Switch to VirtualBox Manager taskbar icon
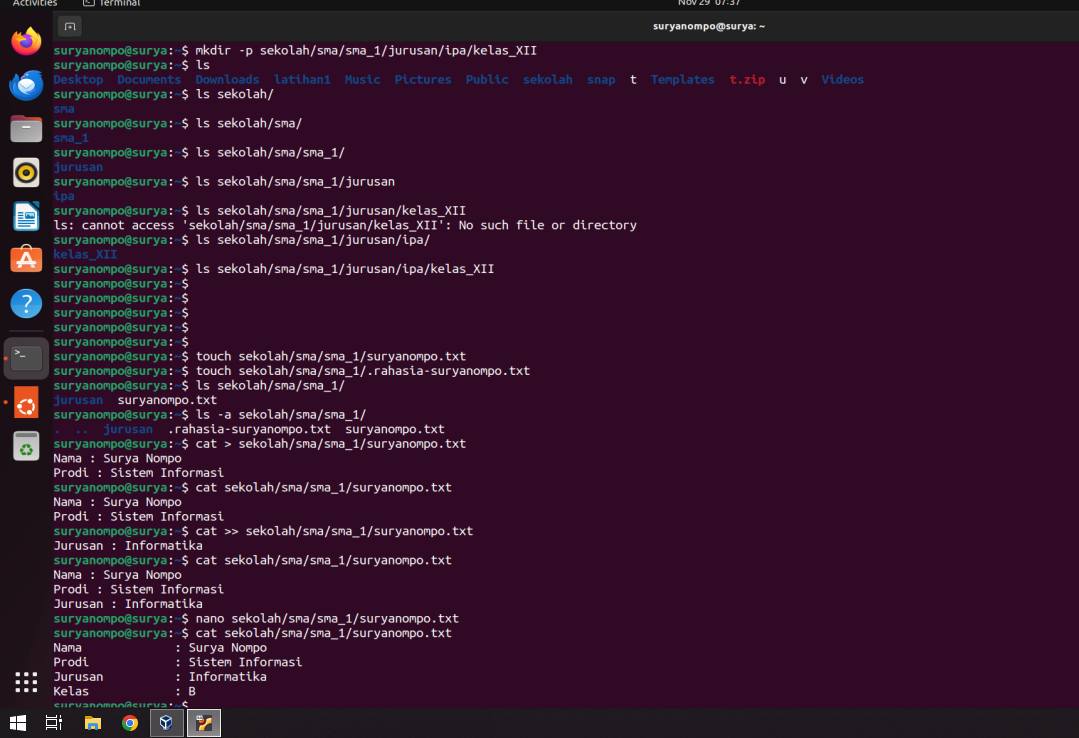The height and width of the screenshot is (738, 1079). click(x=167, y=723)
